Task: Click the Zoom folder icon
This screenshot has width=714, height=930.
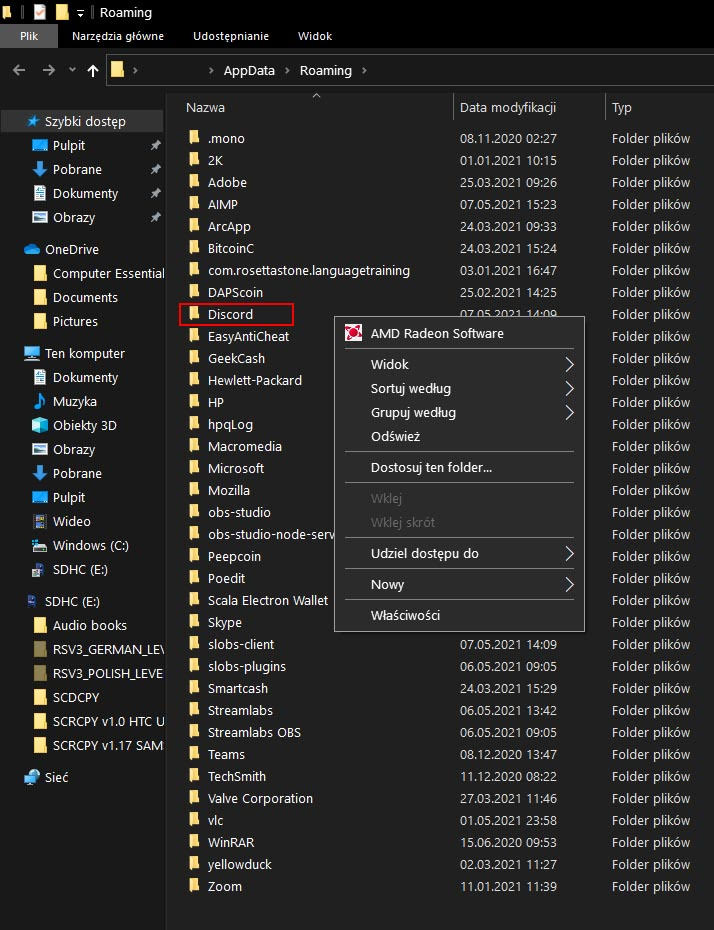Action: [x=194, y=886]
